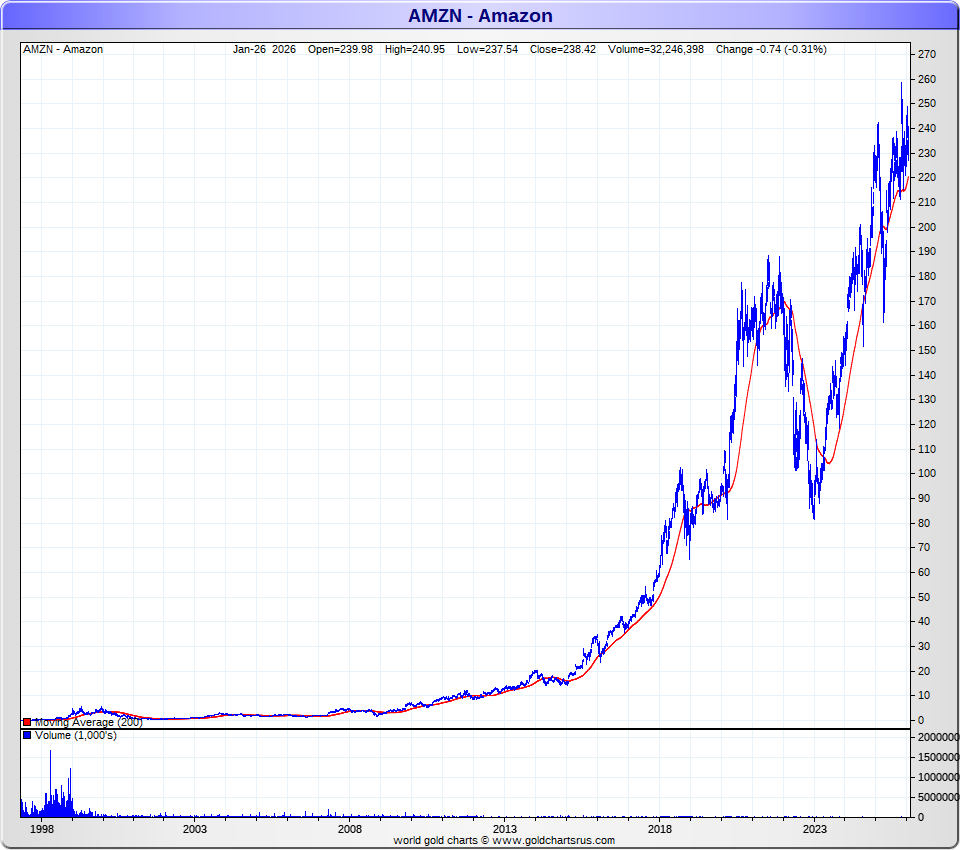The width and height of the screenshot is (960, 850).
Task: Click the Jan-26 2026 date readout
Action: 264,49
